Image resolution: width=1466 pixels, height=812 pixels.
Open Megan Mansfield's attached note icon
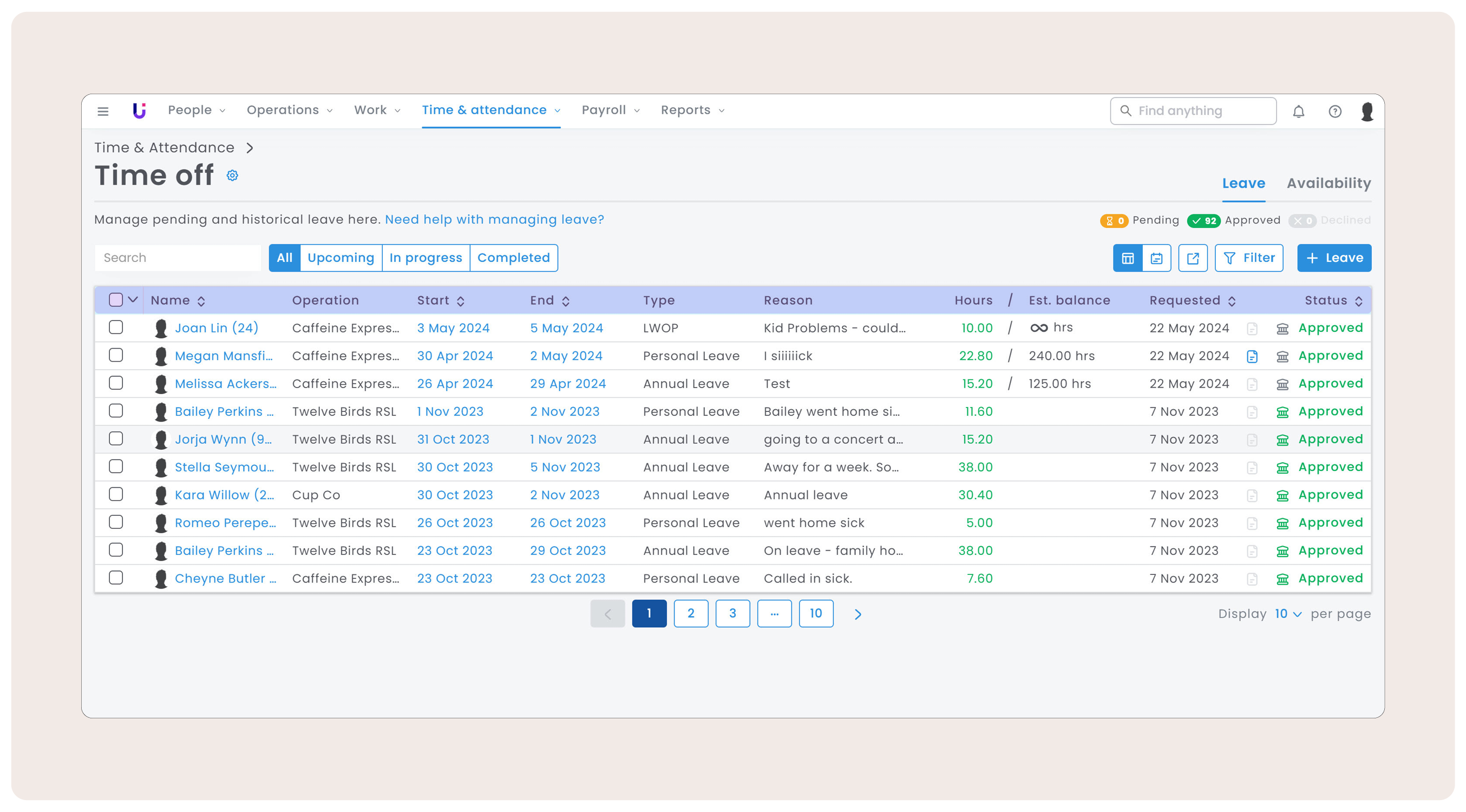click(1252, 356)
